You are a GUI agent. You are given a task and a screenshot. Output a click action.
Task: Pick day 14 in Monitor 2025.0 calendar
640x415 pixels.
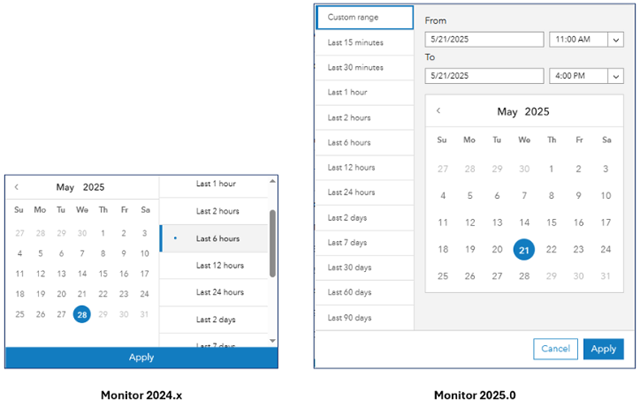tap(524, 223)
